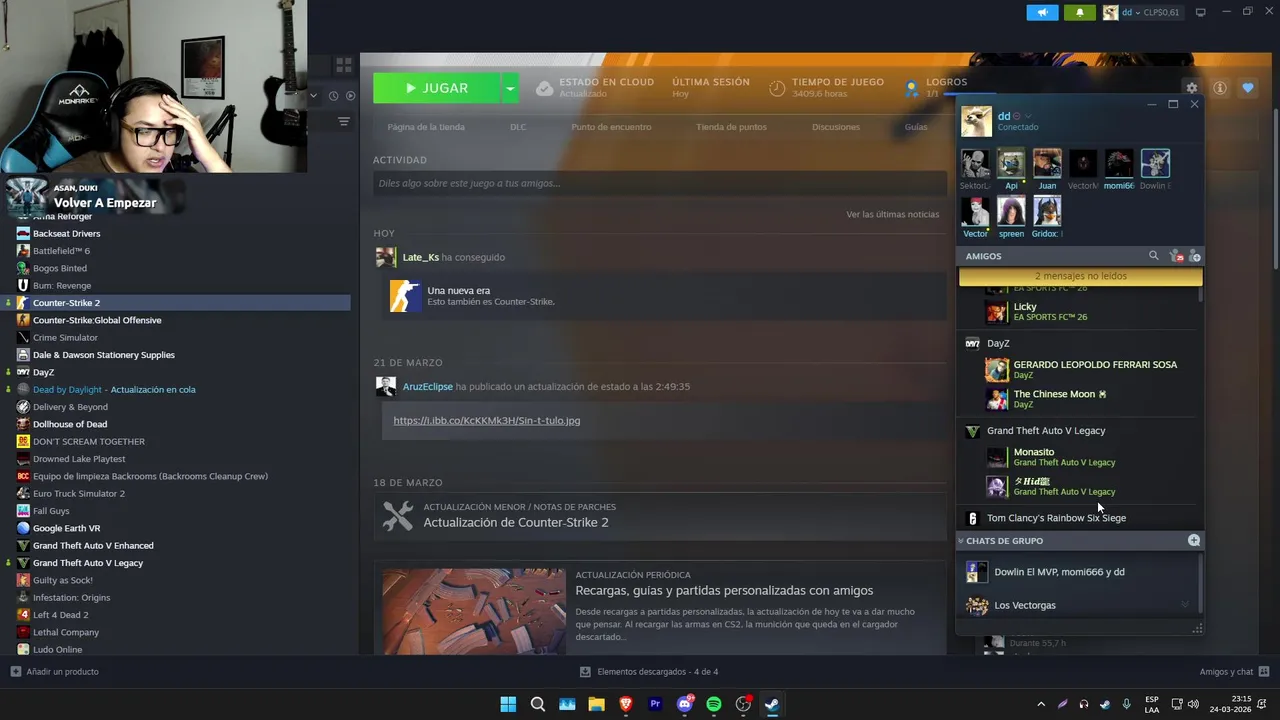Select Lethal Company in library
The width and height of the screenshot is (1280, 720).
coord(66,632)
